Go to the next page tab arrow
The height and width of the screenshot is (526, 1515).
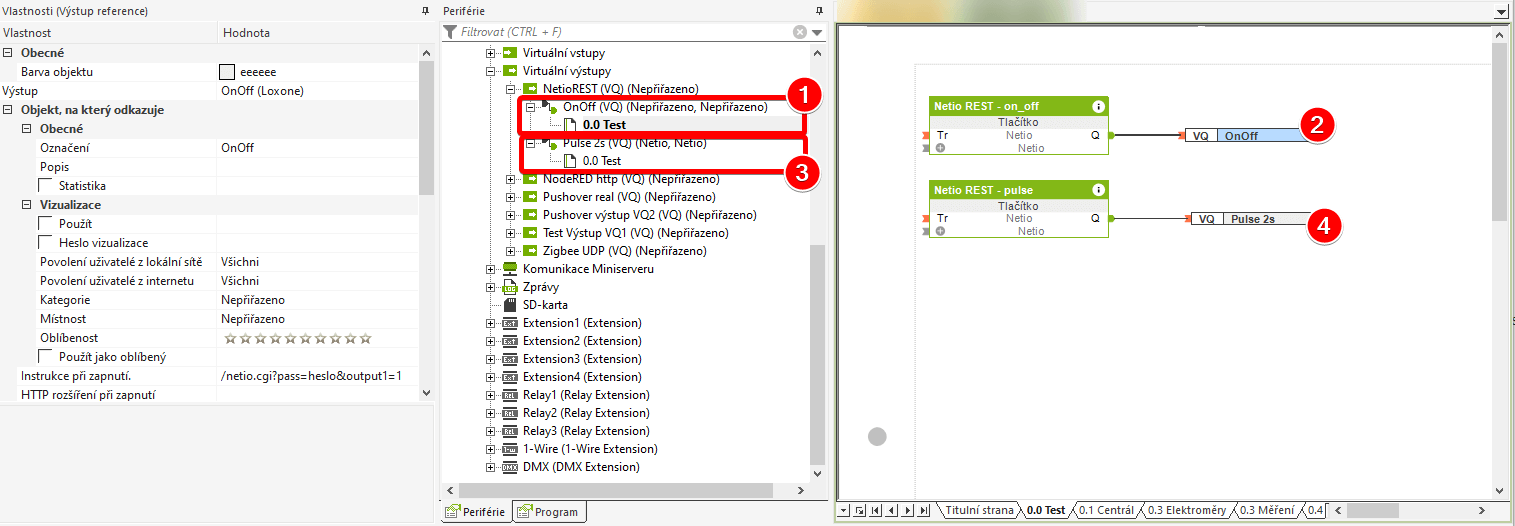tap(908, 510)
